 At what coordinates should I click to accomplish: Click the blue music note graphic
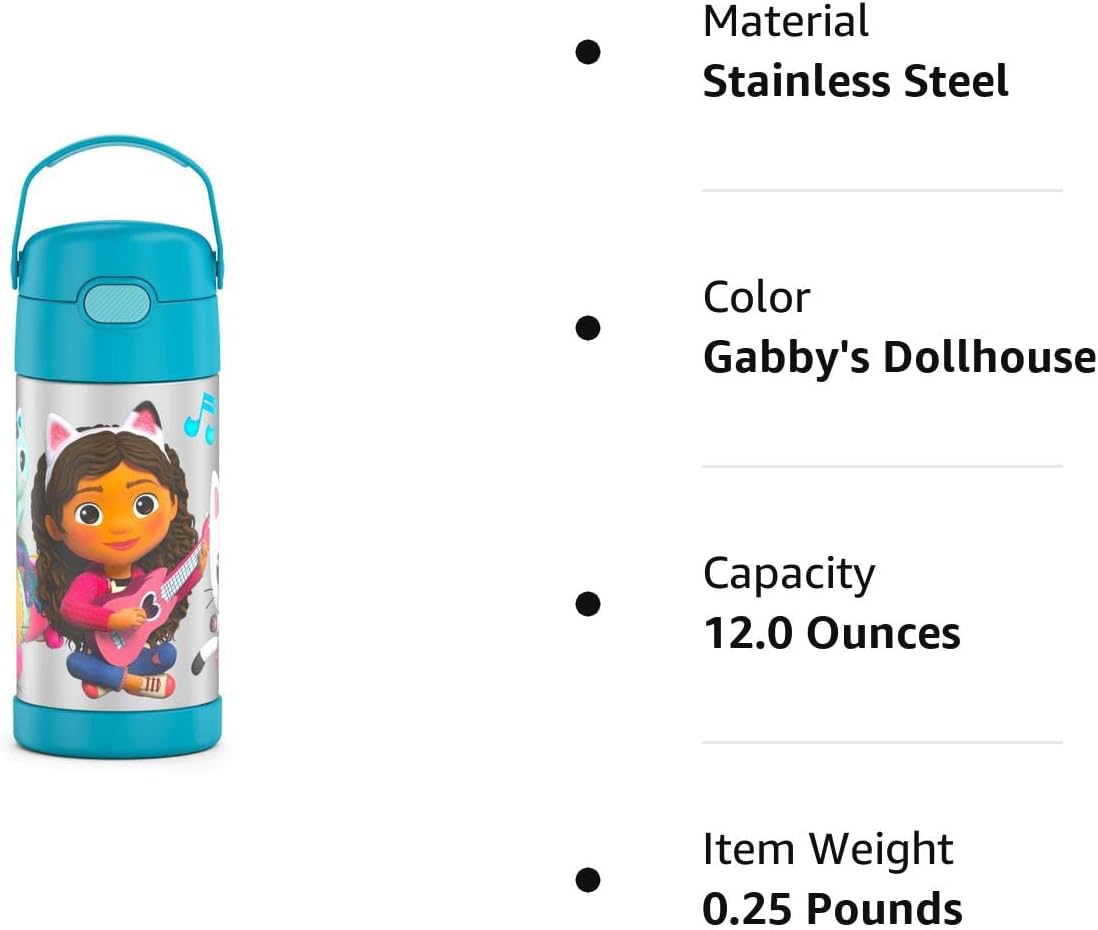[200, 418]
